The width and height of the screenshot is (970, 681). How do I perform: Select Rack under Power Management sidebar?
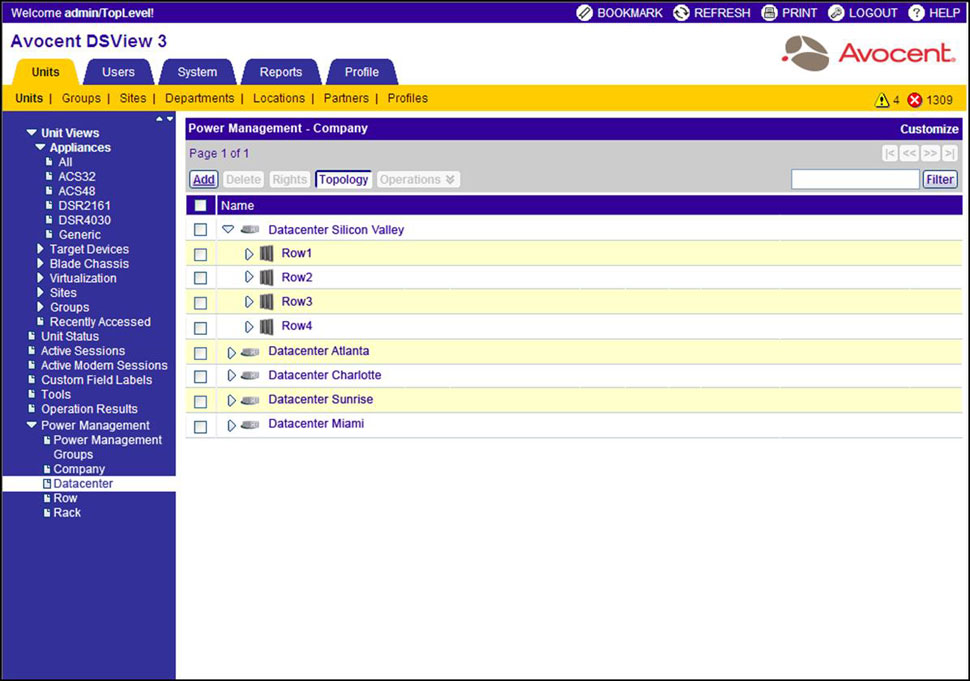click(x=67, y=513)
